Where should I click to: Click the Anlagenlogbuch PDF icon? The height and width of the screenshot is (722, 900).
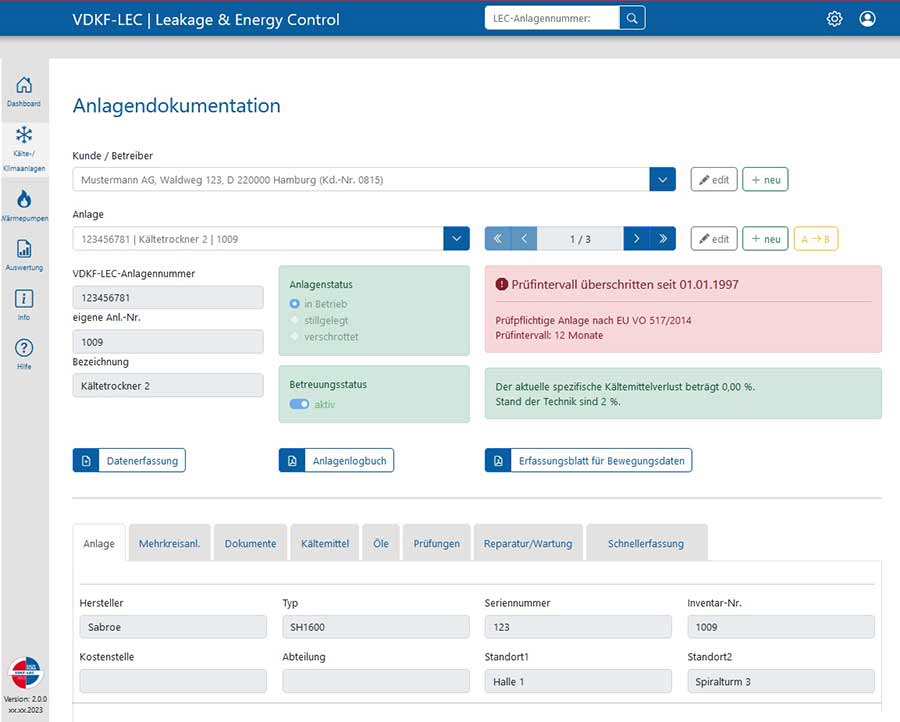click(292, 460)
